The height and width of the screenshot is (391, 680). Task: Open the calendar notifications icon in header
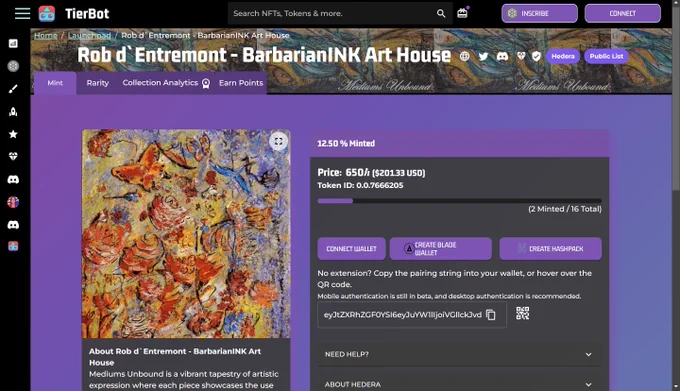462,13
